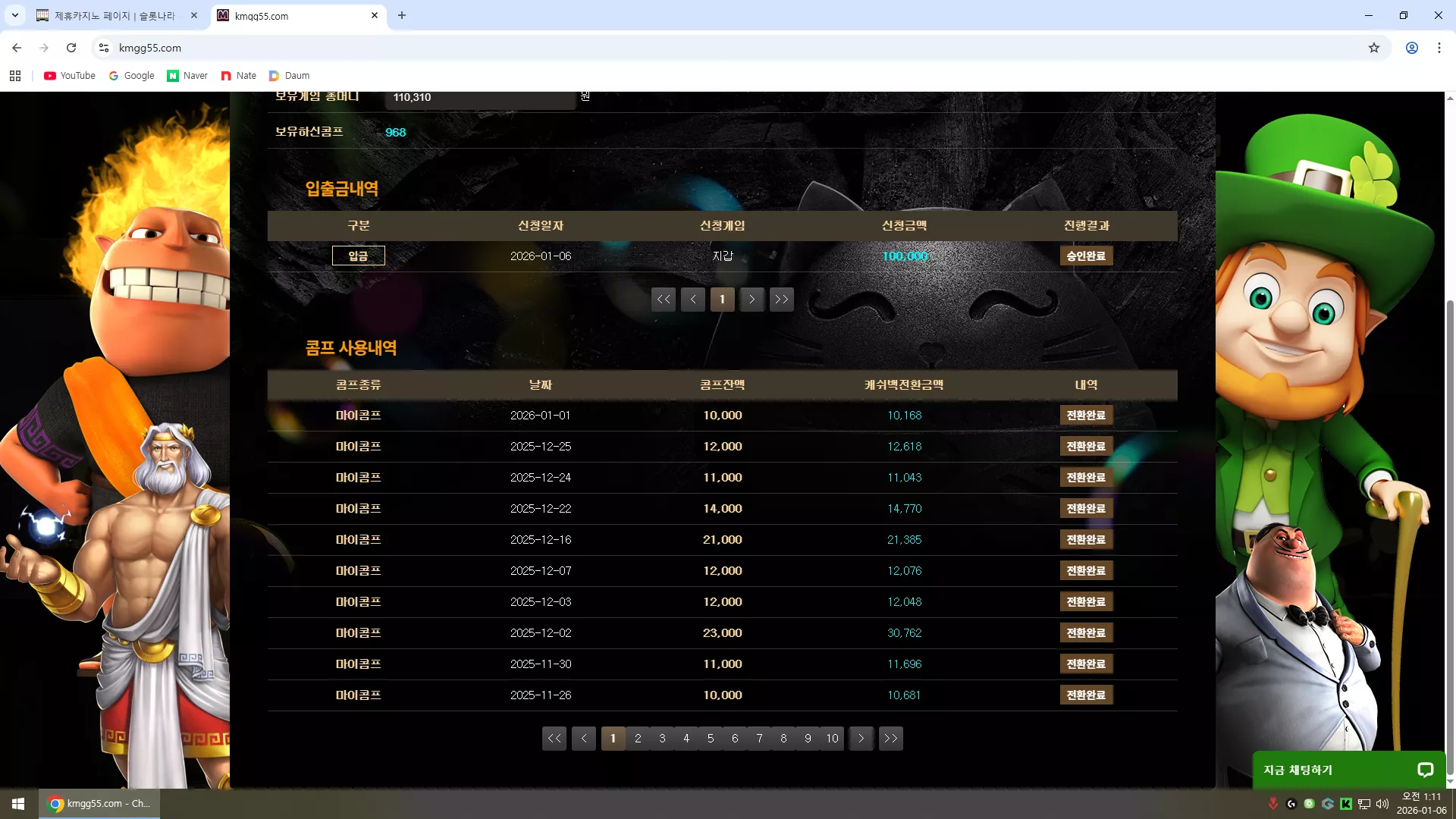Viewport: 1456px width, 819px height.
Task: Open page 3 of 콤프 사용내역
Action: click(x=662, y=739)
